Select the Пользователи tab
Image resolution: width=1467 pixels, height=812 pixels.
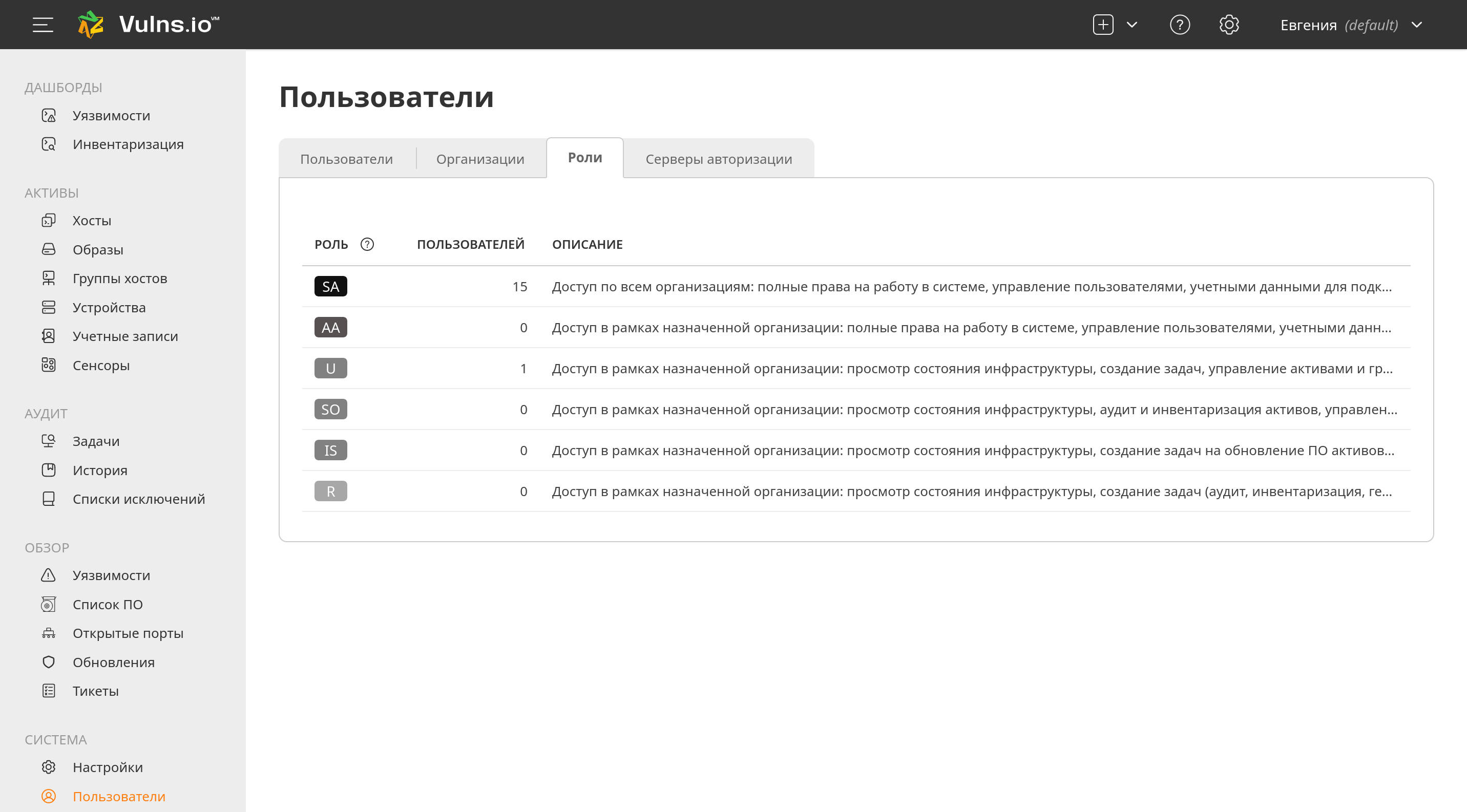(346, 159)
